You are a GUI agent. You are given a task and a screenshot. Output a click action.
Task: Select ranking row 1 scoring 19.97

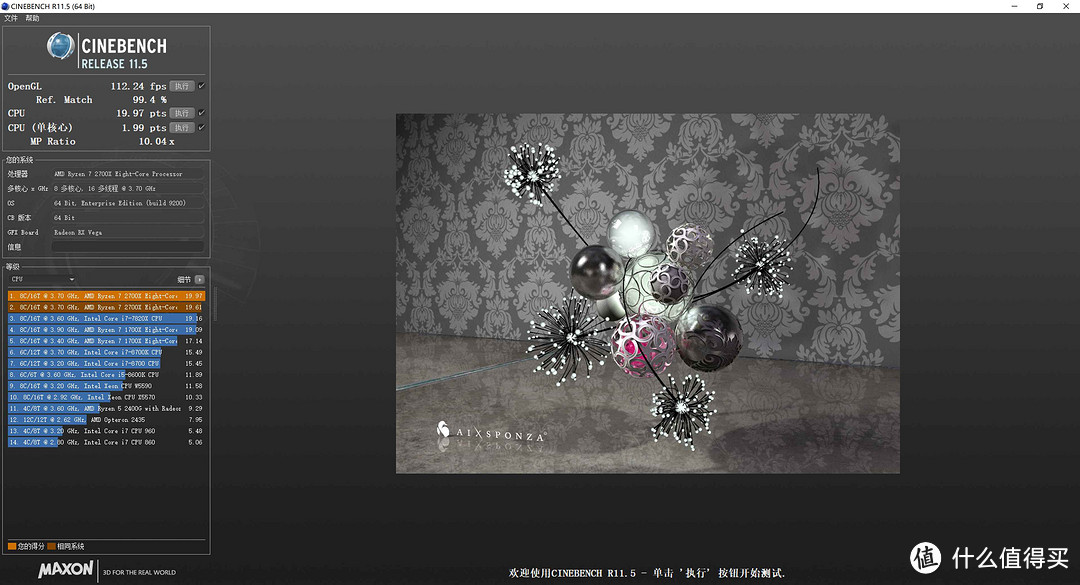pyautogui.click(x=107, y=296)
